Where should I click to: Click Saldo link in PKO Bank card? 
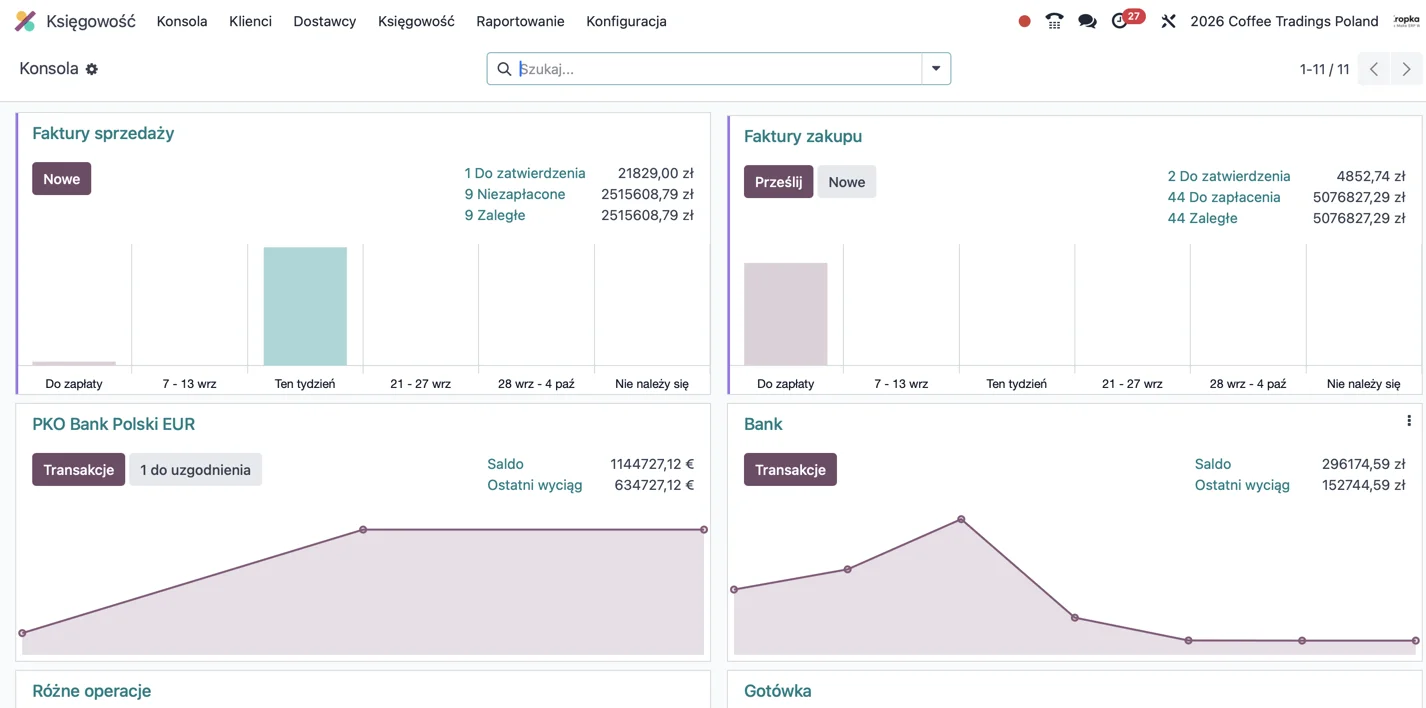tap(505, 464)
